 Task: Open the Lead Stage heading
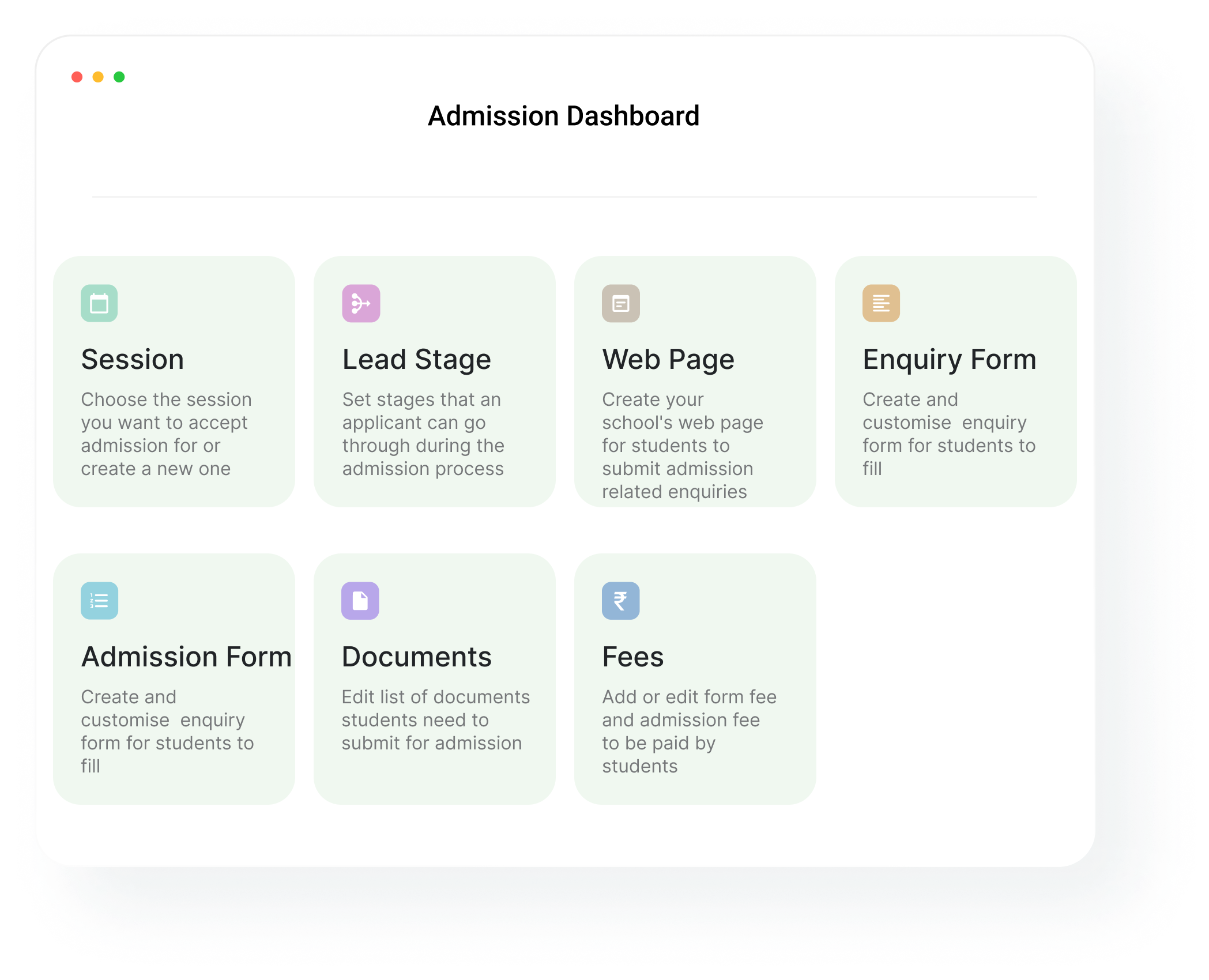click(416, 360)
